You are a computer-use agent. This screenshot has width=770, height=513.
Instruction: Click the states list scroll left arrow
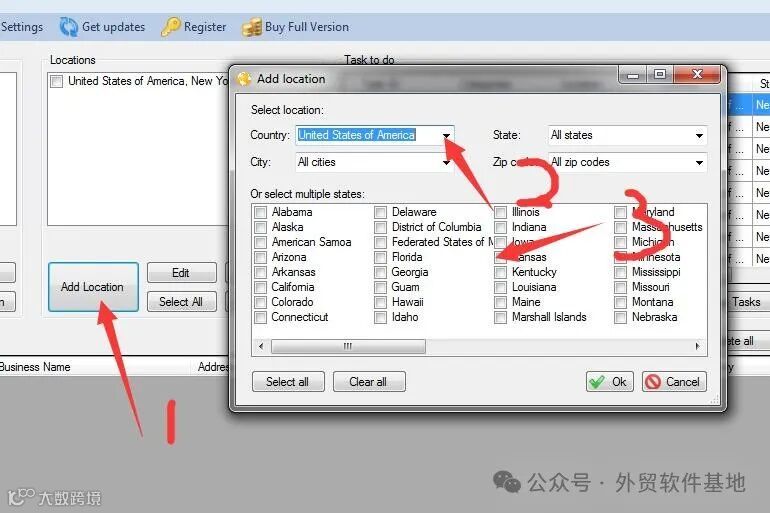click(x=261, y=346)
